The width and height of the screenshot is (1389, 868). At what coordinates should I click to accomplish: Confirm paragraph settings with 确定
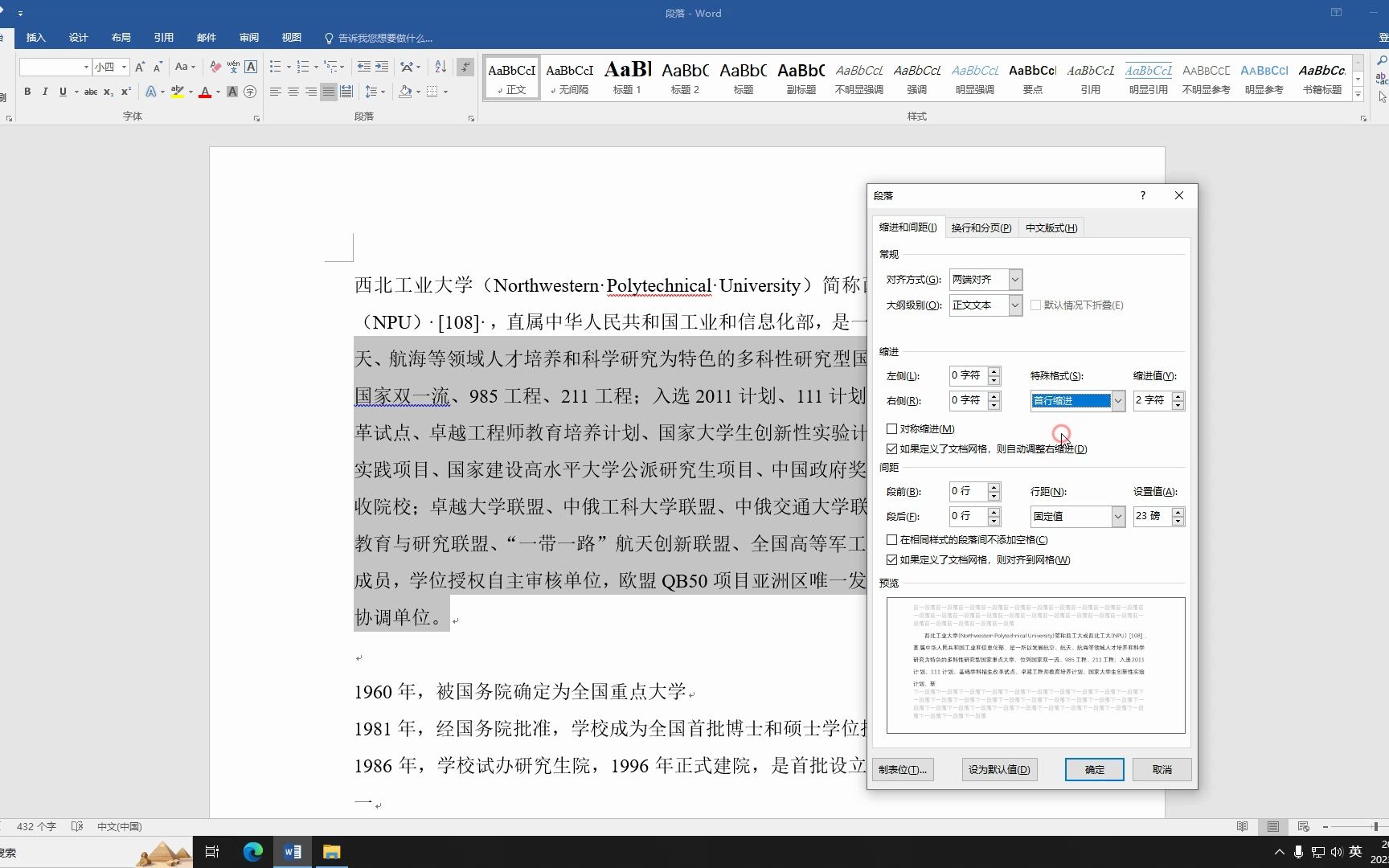1094,770
